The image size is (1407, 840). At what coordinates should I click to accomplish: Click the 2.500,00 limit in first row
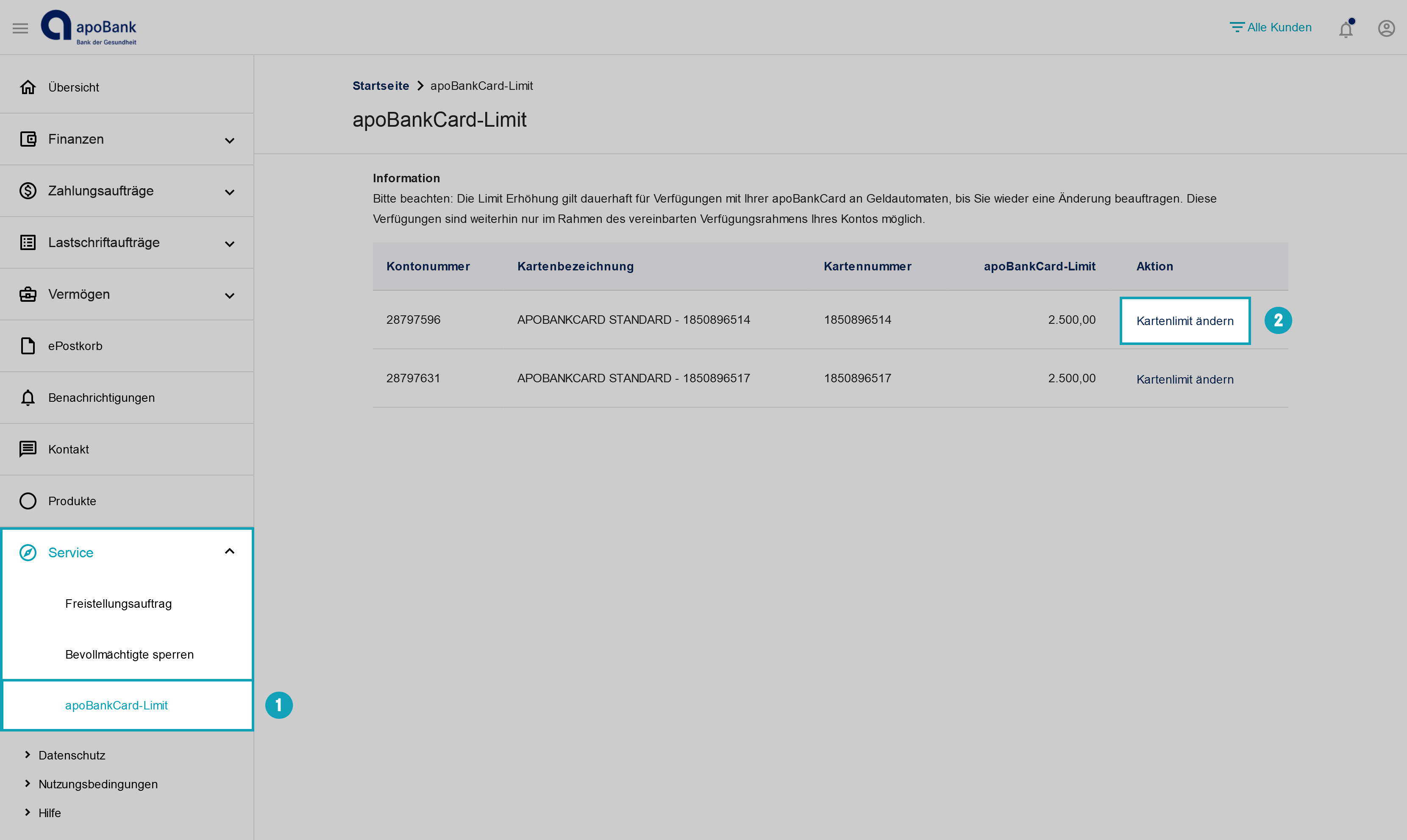(x=1072, y=320)
